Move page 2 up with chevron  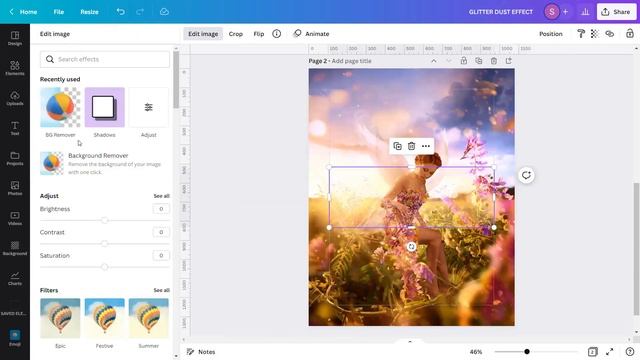(433, 61)
